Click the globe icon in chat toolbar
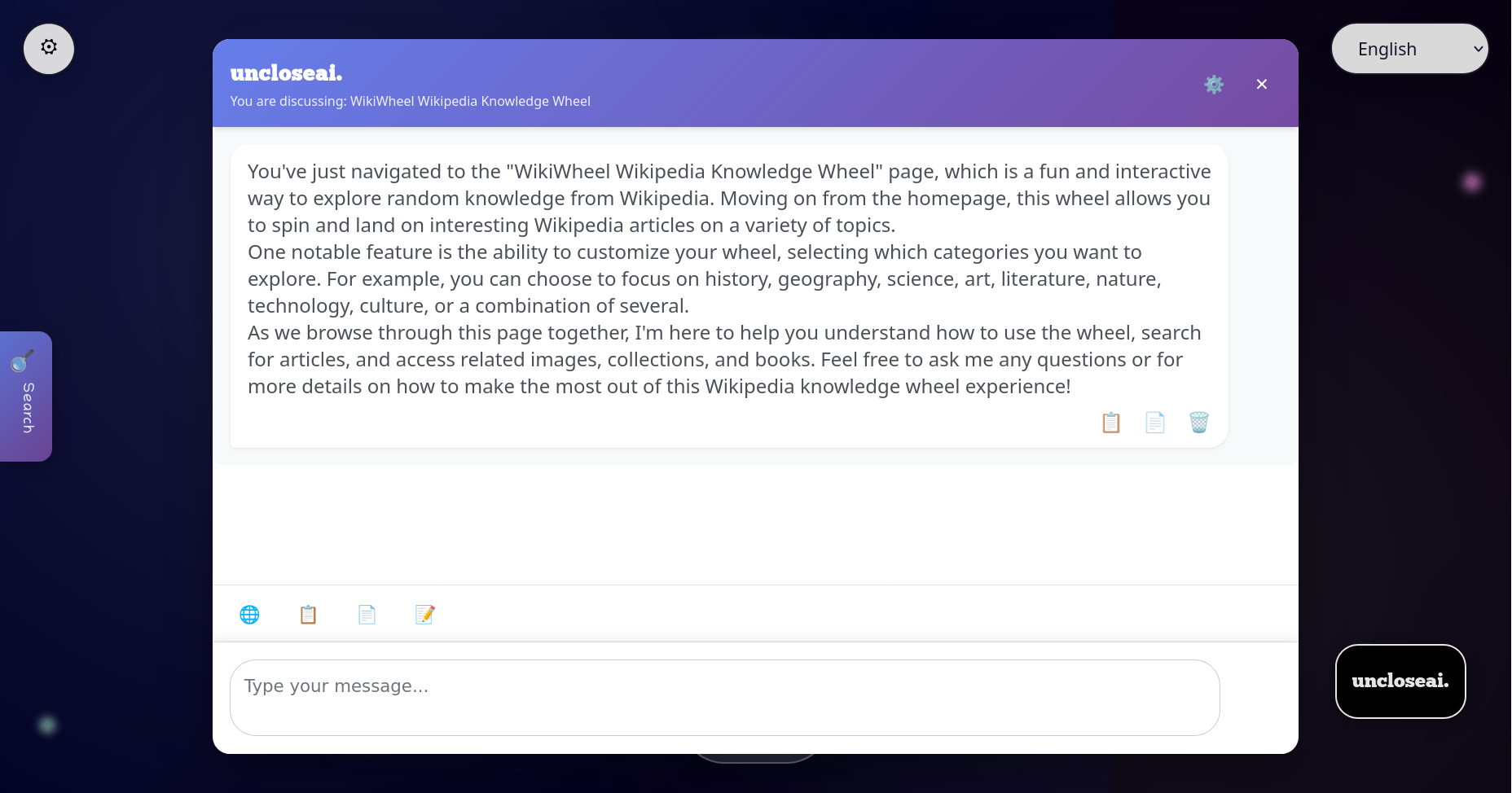1512x793 pixels. coord(249,615)
